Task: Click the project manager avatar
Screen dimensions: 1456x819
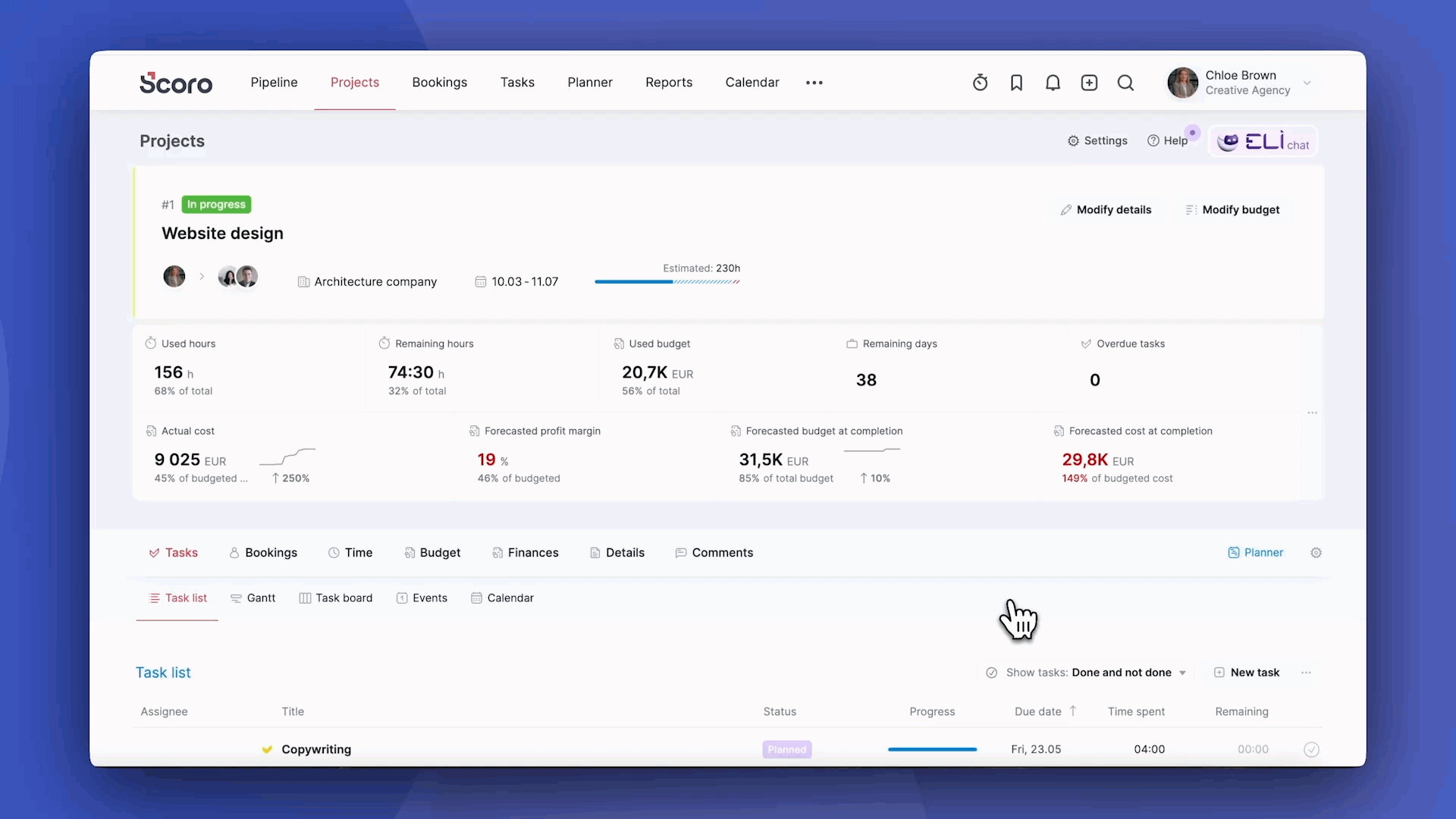Action: coord(174,276)
